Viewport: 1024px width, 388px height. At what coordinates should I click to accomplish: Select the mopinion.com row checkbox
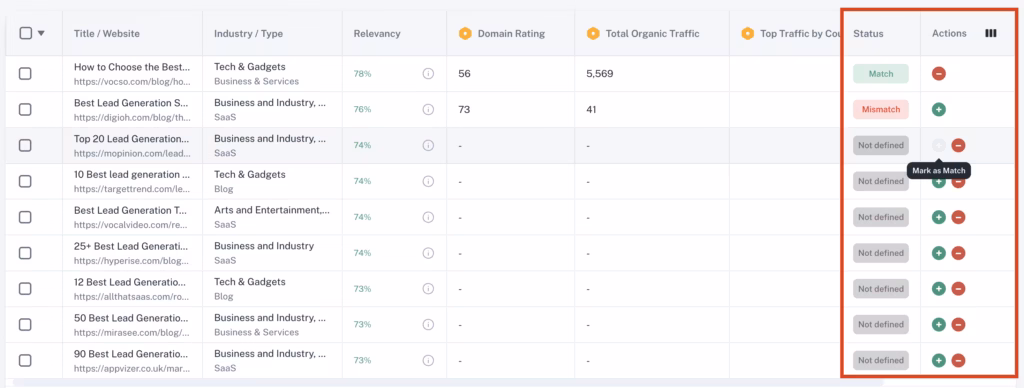point(25,146)
